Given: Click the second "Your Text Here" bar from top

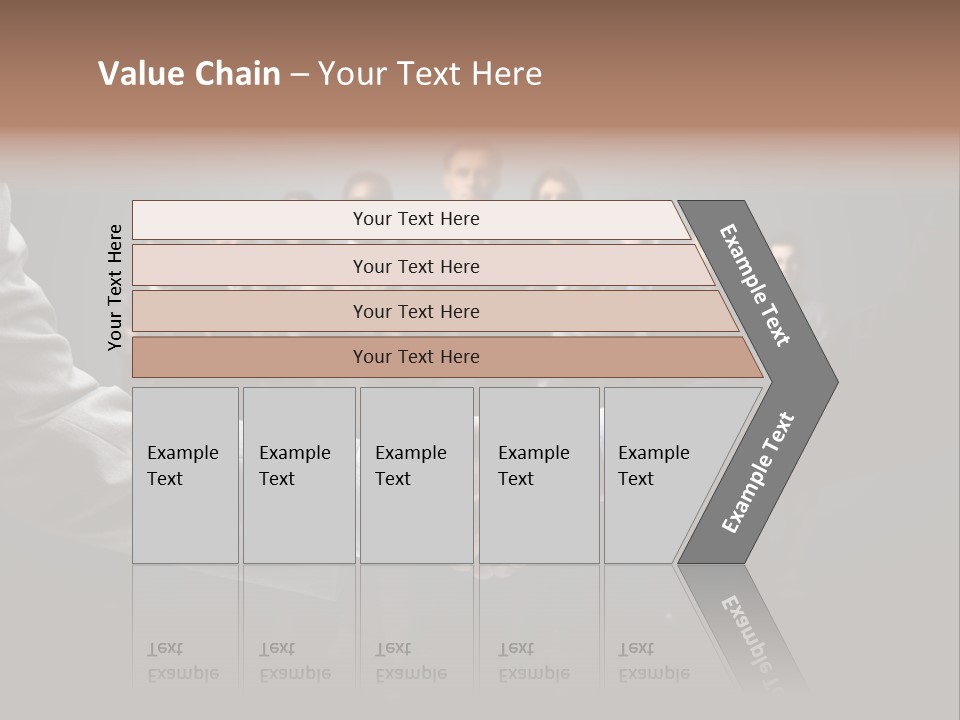Looking at the screenshot, I should coord(415,266).
